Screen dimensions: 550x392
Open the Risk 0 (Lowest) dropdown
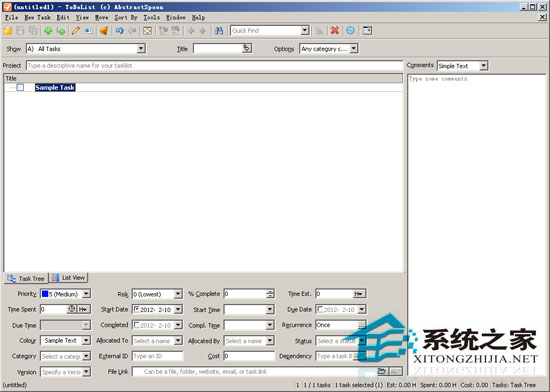click(x=178, y=294)
